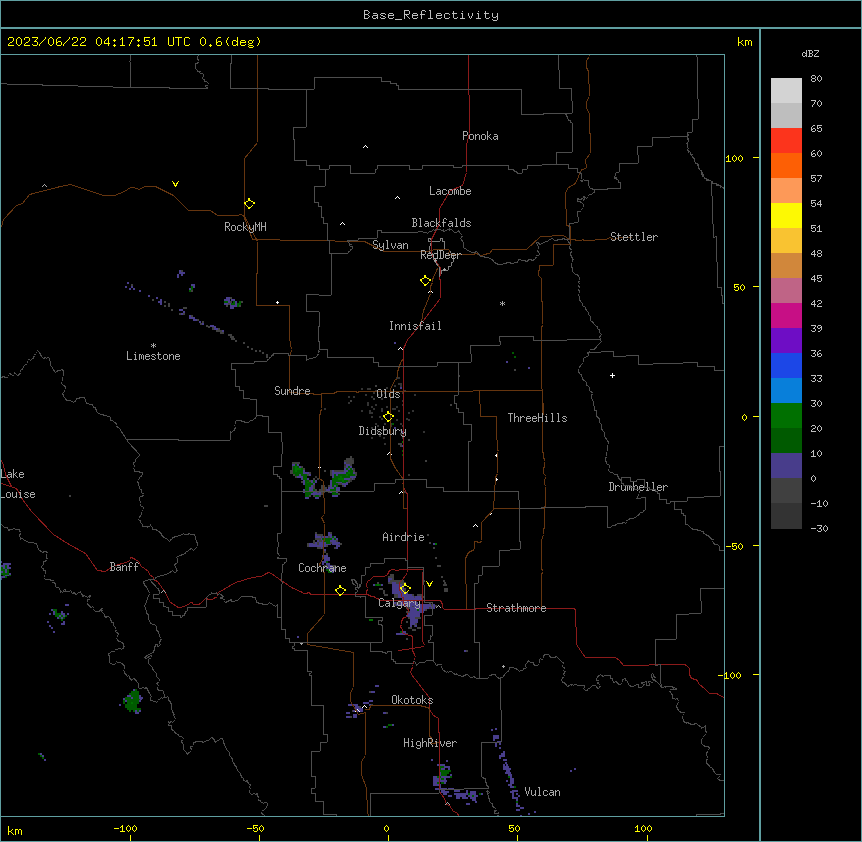This screenshot has height=842, width=862.
Task: Click the yellow diamond marker near RockyMH
Action: pos(249,203)
